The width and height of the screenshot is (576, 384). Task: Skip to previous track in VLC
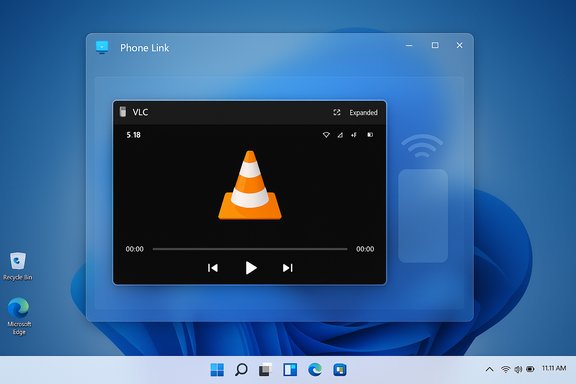(213, 268)
